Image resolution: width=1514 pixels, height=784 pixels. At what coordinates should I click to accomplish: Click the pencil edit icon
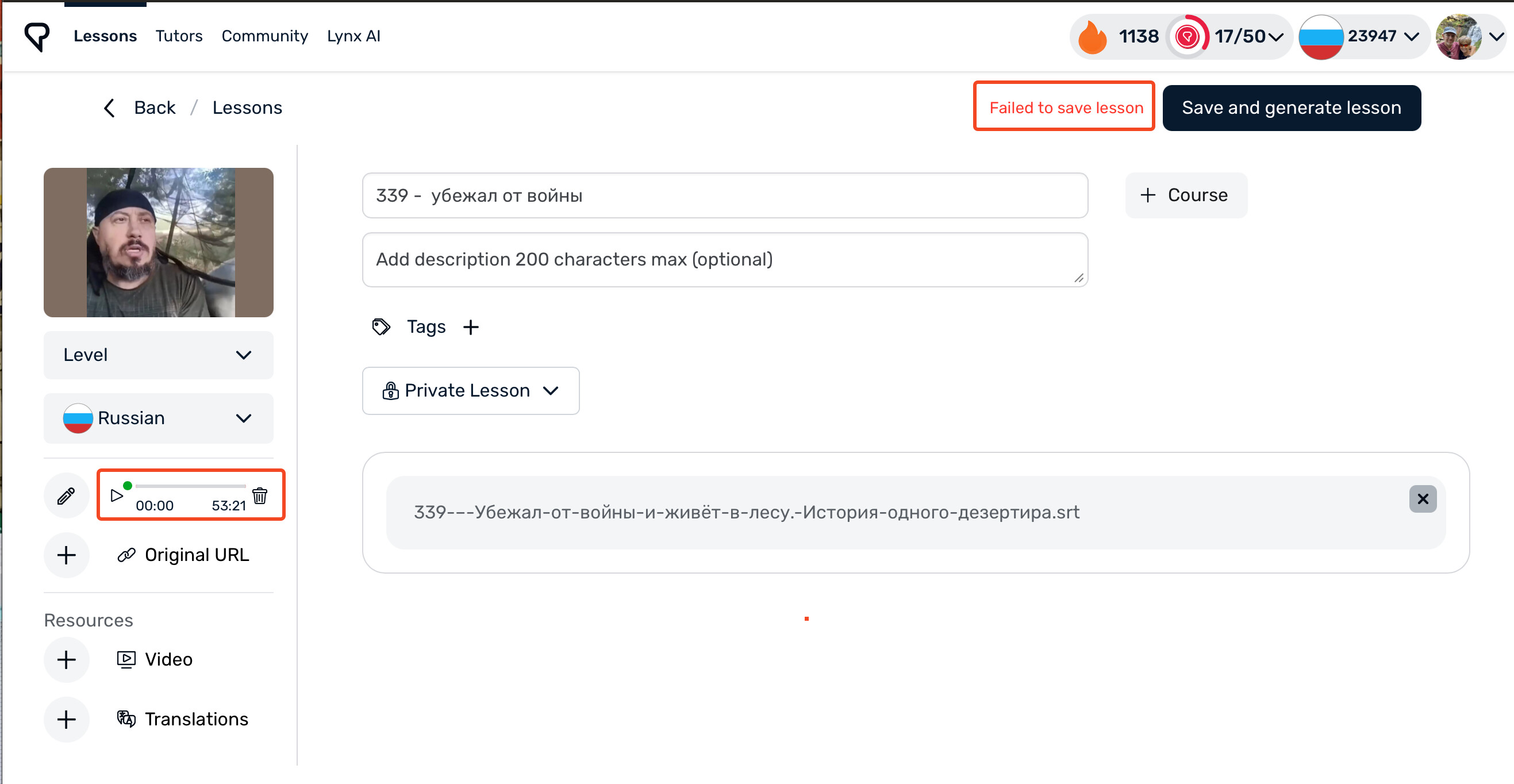click(67, 496)
